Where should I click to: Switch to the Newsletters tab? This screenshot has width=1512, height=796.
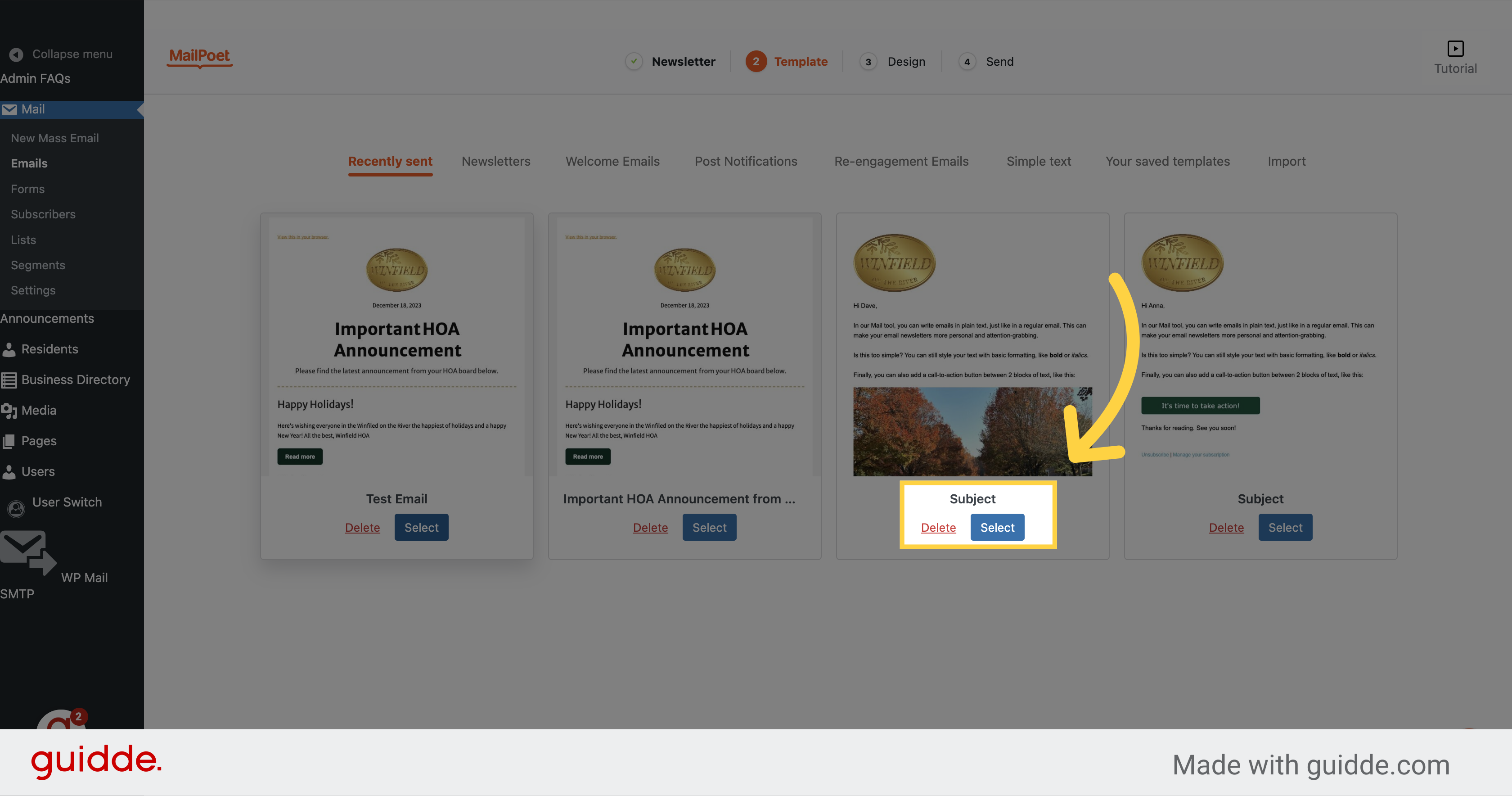click(x=495, y=162)
